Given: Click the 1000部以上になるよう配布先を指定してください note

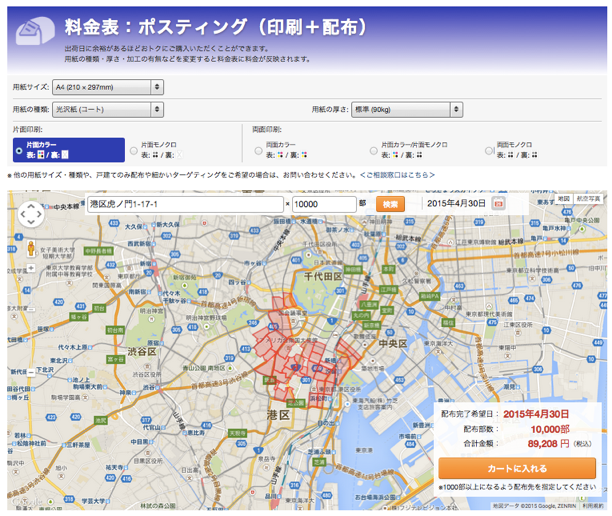Looking at the screenshot, I should click(517, 487).
